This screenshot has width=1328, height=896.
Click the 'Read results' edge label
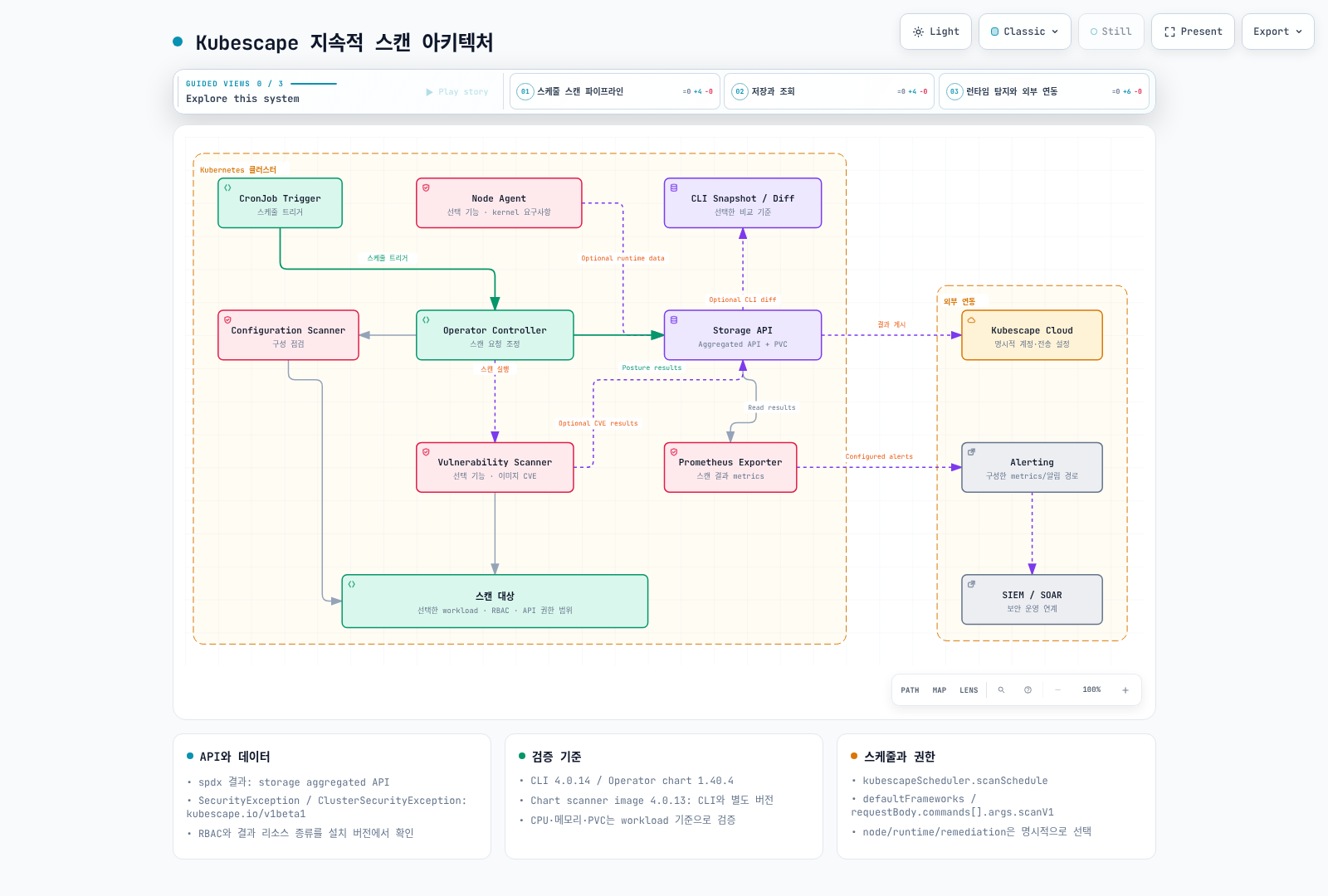pyautogui.click(x=771, y=407)
